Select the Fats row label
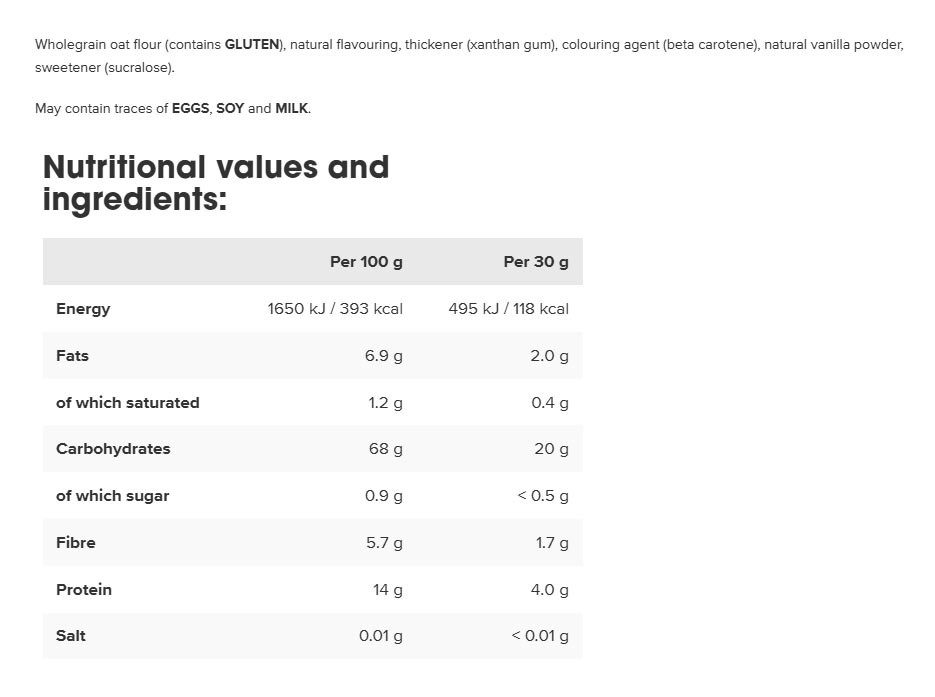Image resolution: width=935 pixels, height=697 pixels. pyautogui.click(x=72, y=355)
